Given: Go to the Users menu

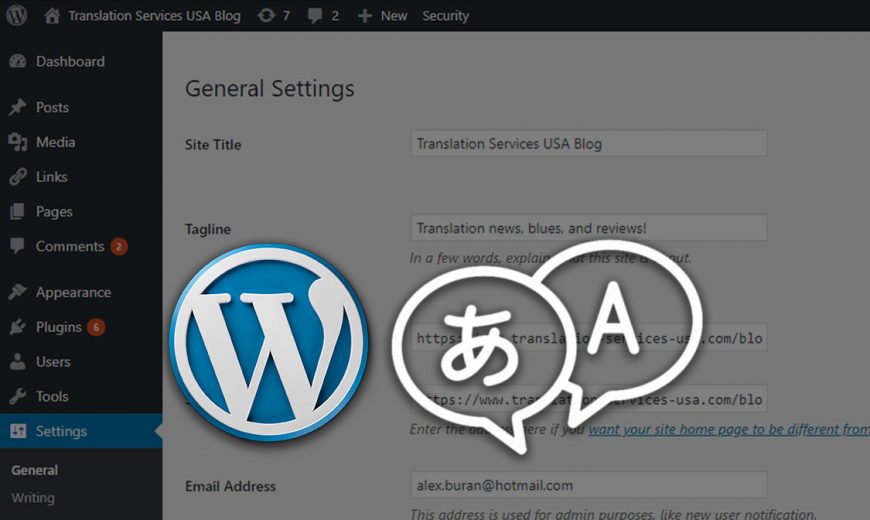Looking at the screenshot, I should [53, 362].
